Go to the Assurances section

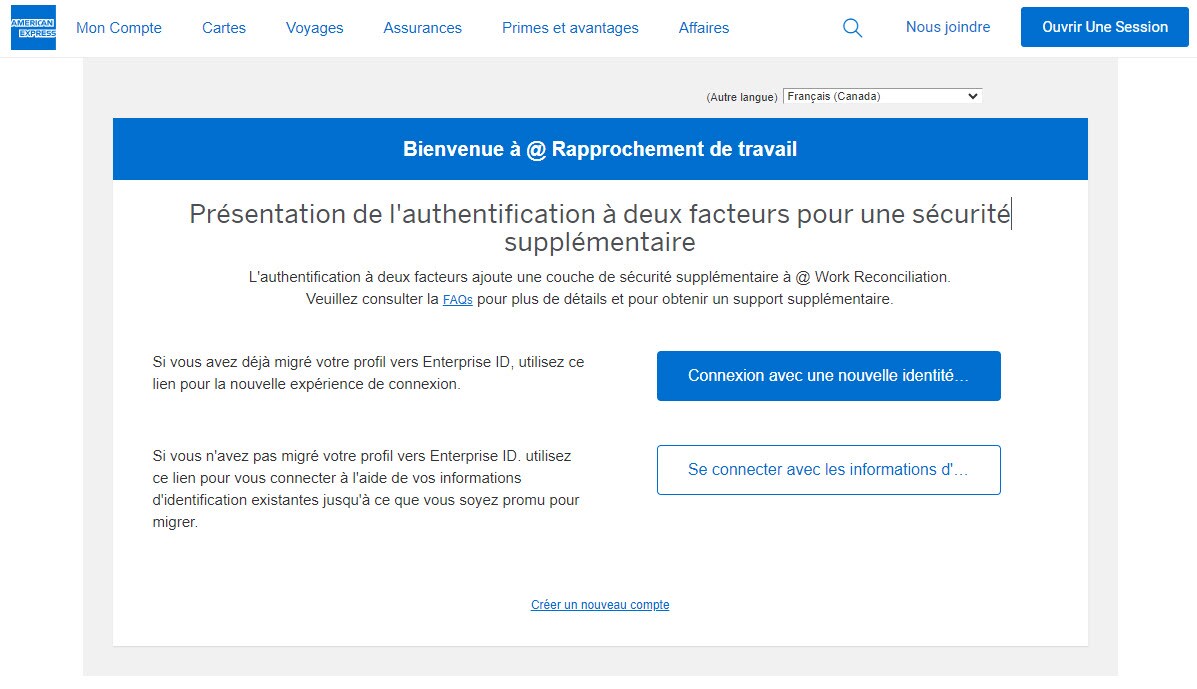pos(422,28)
